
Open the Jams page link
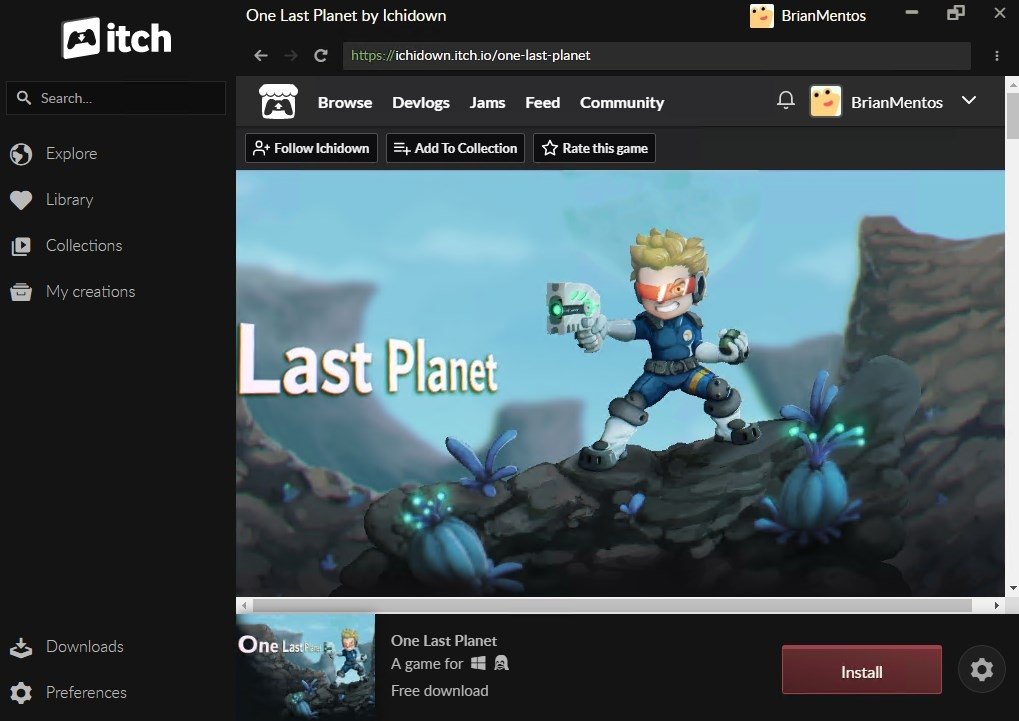(487, 103)
